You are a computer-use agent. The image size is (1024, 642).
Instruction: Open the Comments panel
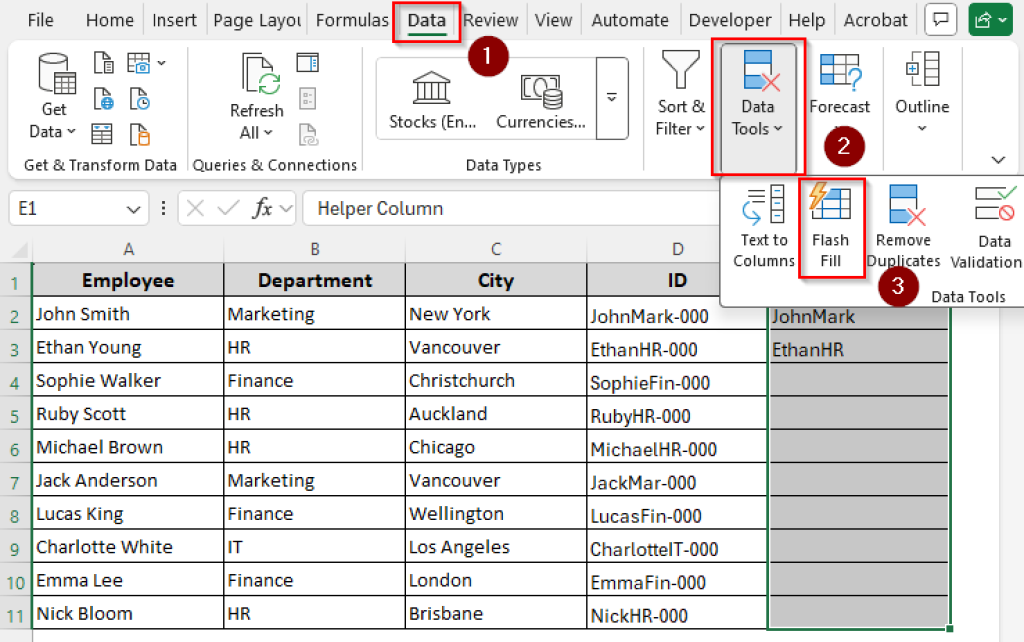(x=940, y=19)
